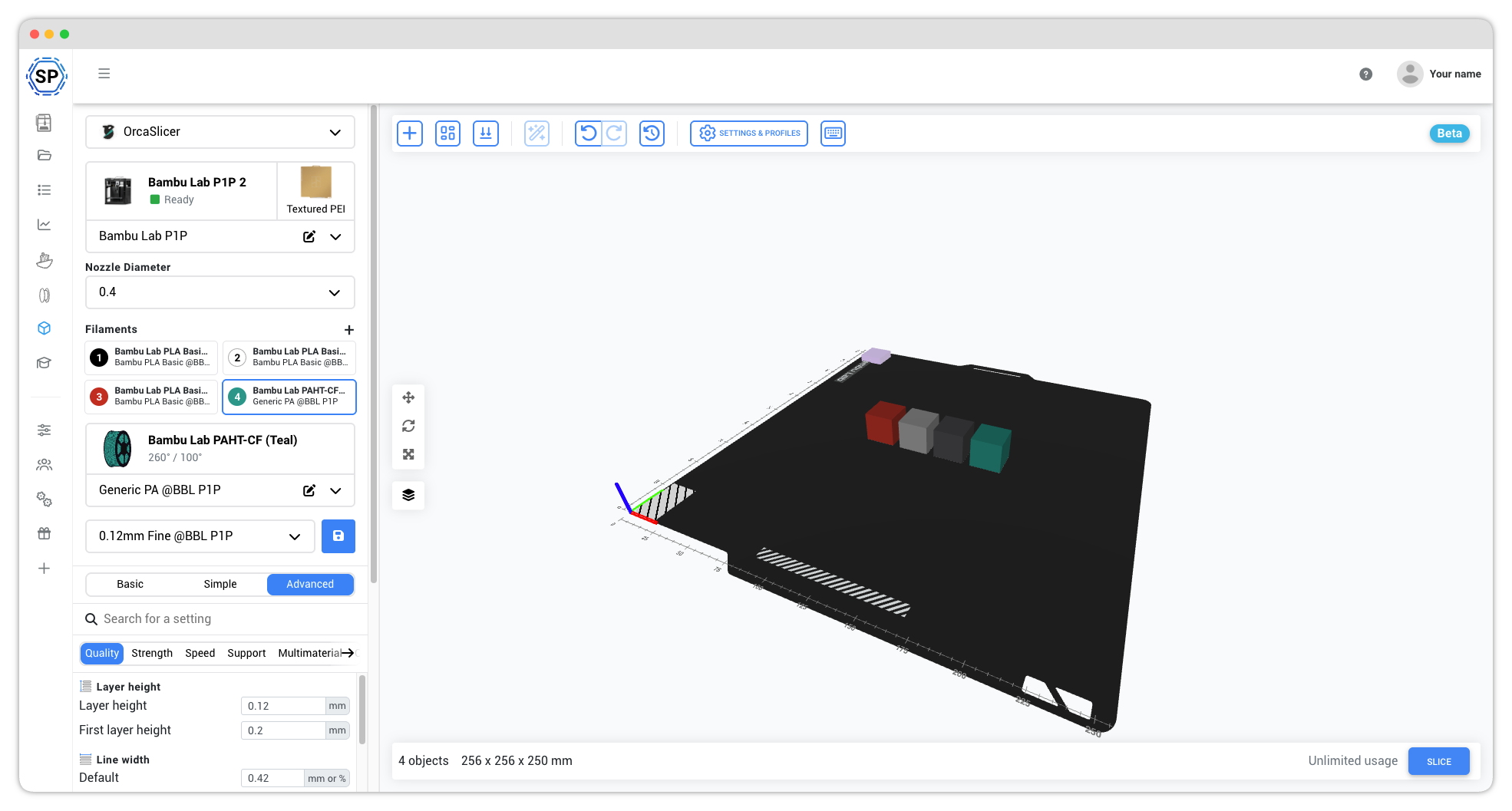Screen dimensions: 1512x811
Task: Select the move tool in viewport
Action: pos(408,397)
